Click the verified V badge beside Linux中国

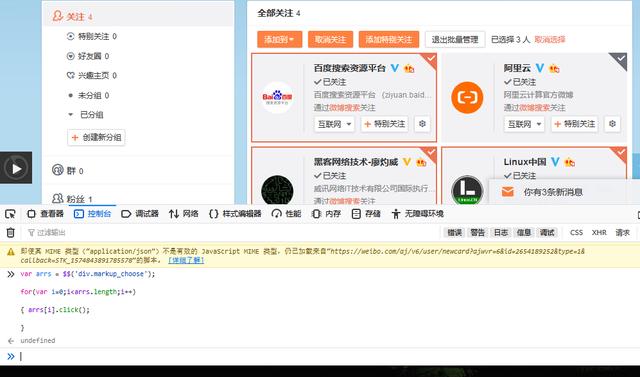pos(555,162)
